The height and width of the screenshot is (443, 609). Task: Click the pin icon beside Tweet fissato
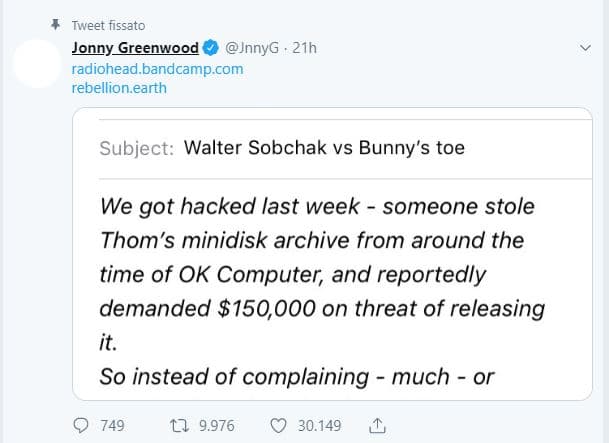coord(56,24)
